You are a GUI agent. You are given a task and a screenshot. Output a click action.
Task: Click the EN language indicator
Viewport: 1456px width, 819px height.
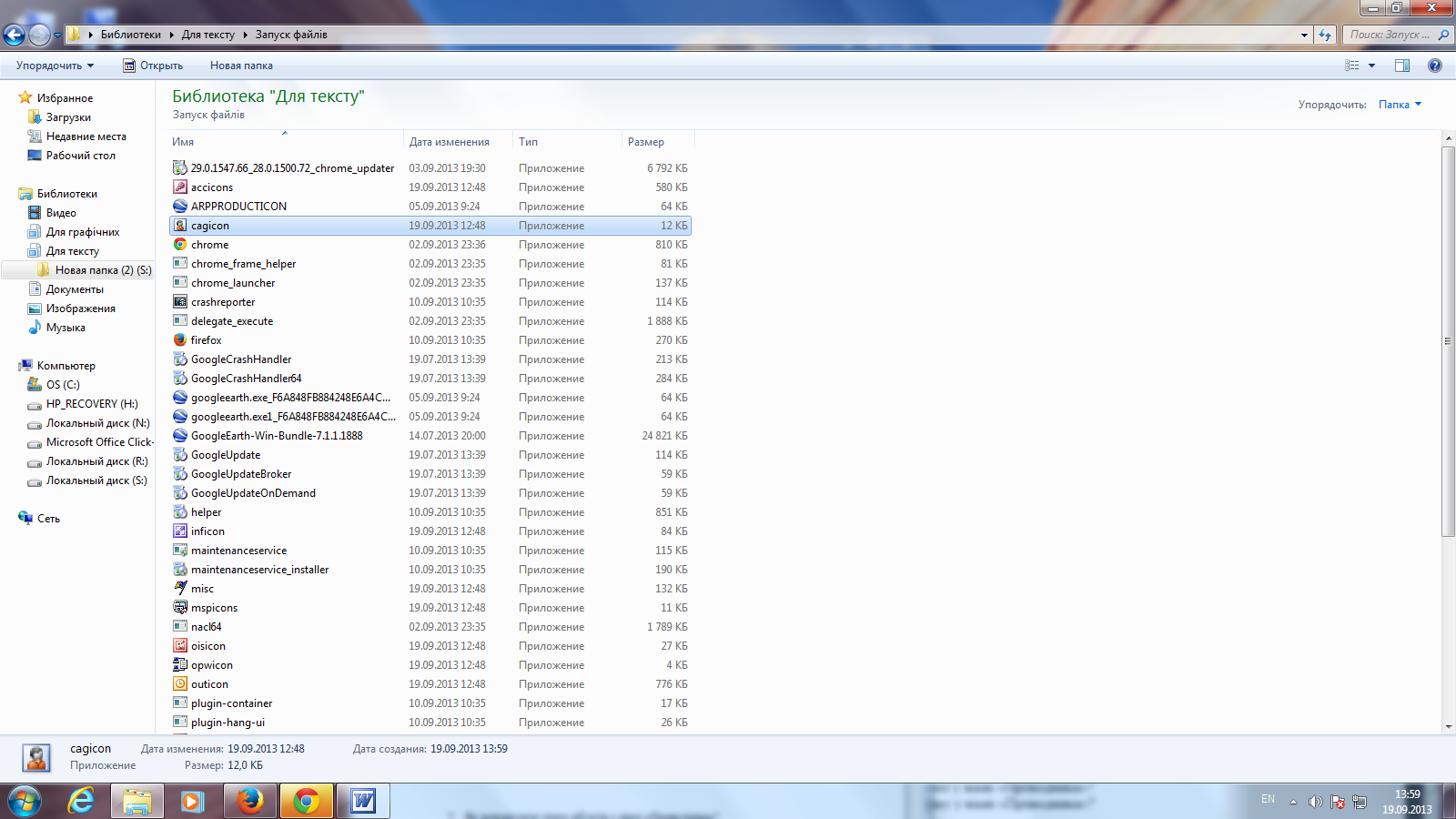click(1268, 799)
